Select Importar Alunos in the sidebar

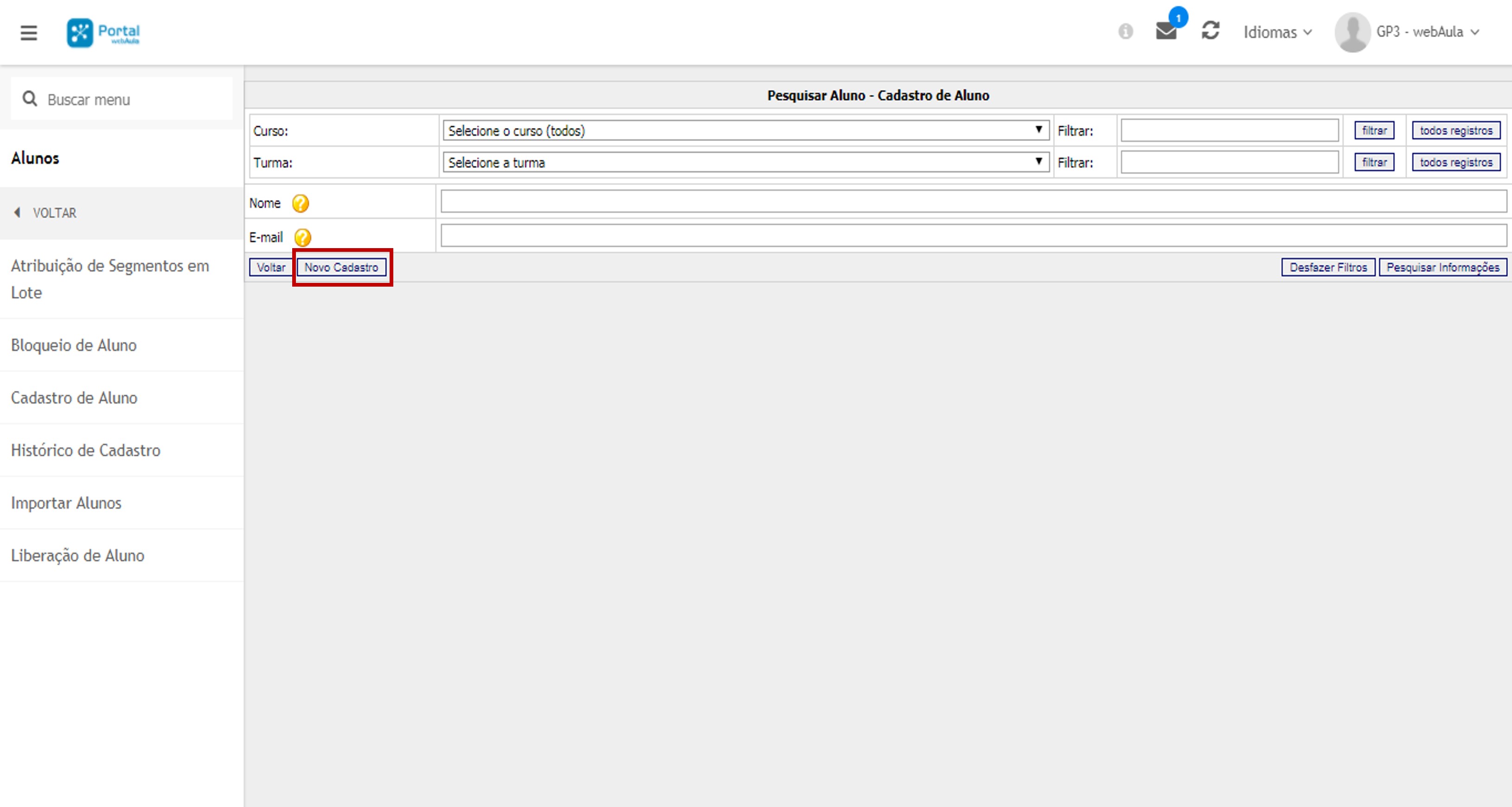[66, 503]
